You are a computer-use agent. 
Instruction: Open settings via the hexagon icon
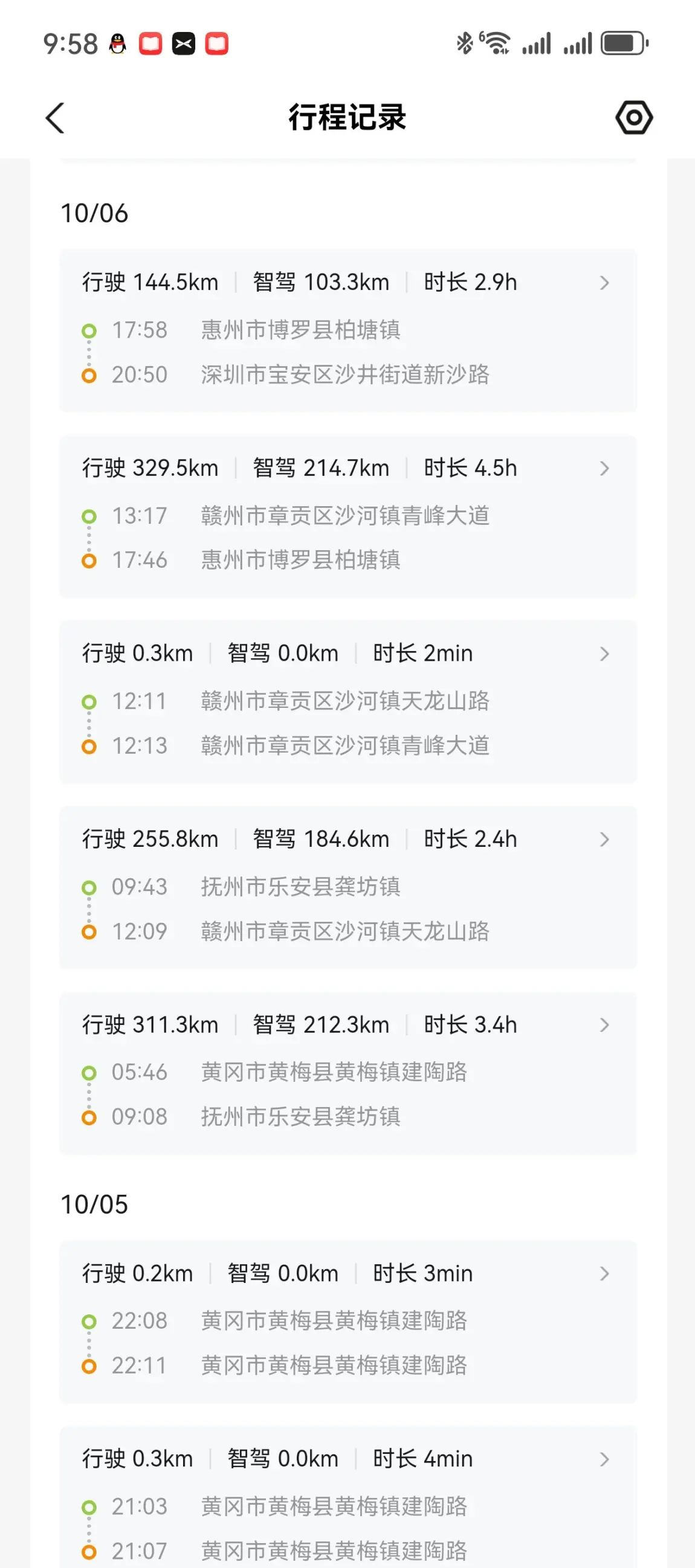[633, 117]
